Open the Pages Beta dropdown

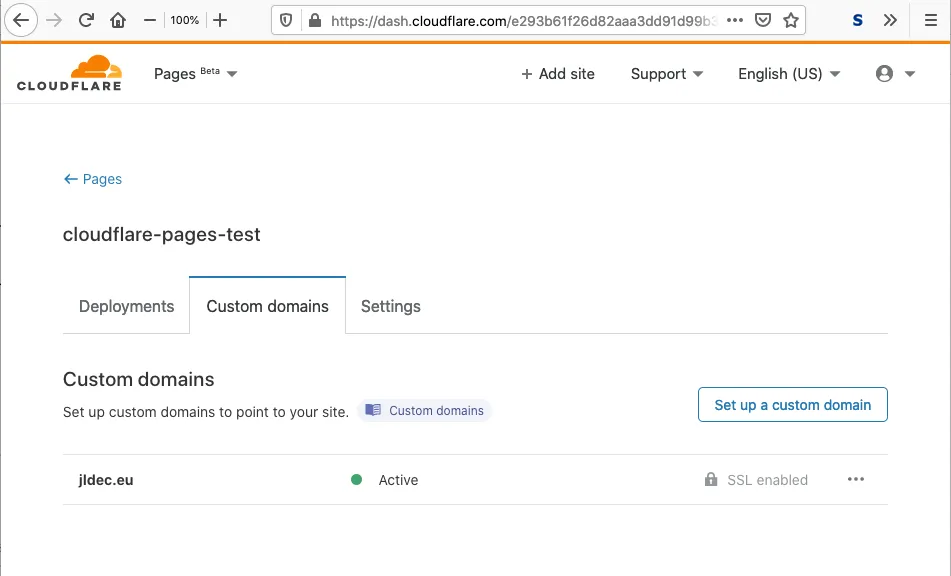coord(195,72)
